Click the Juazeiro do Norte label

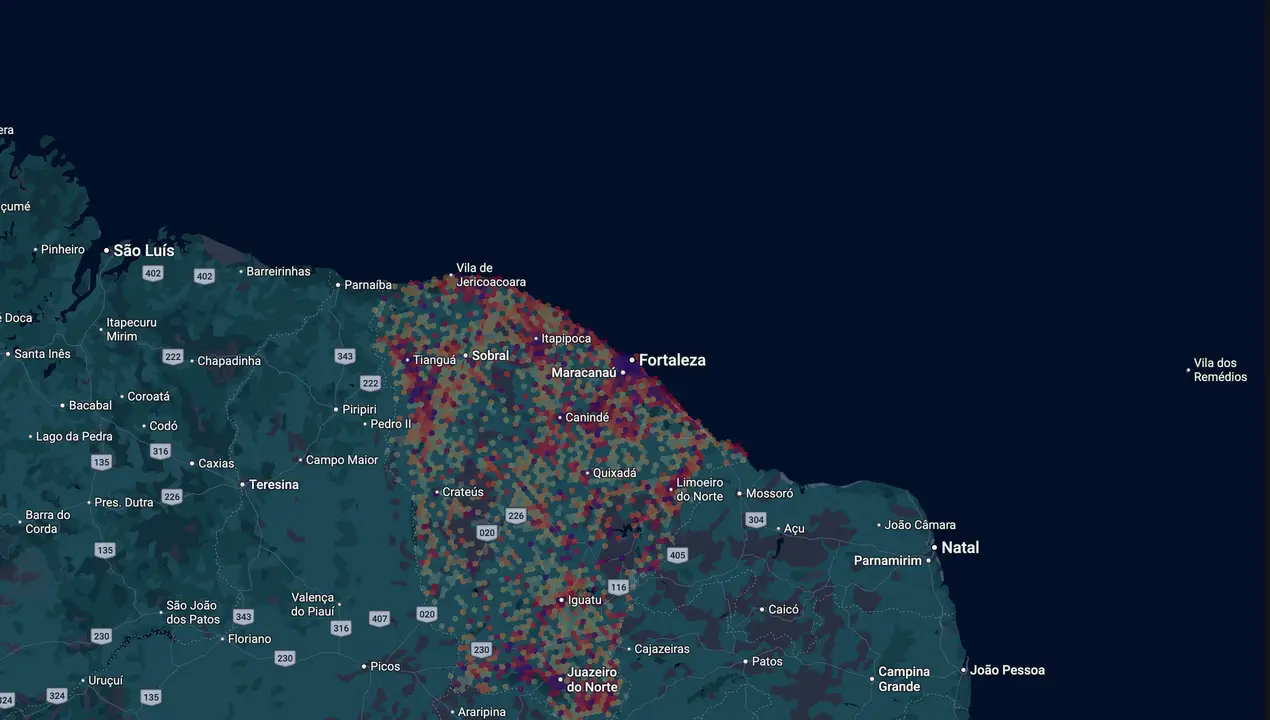(x=592, y=680)
